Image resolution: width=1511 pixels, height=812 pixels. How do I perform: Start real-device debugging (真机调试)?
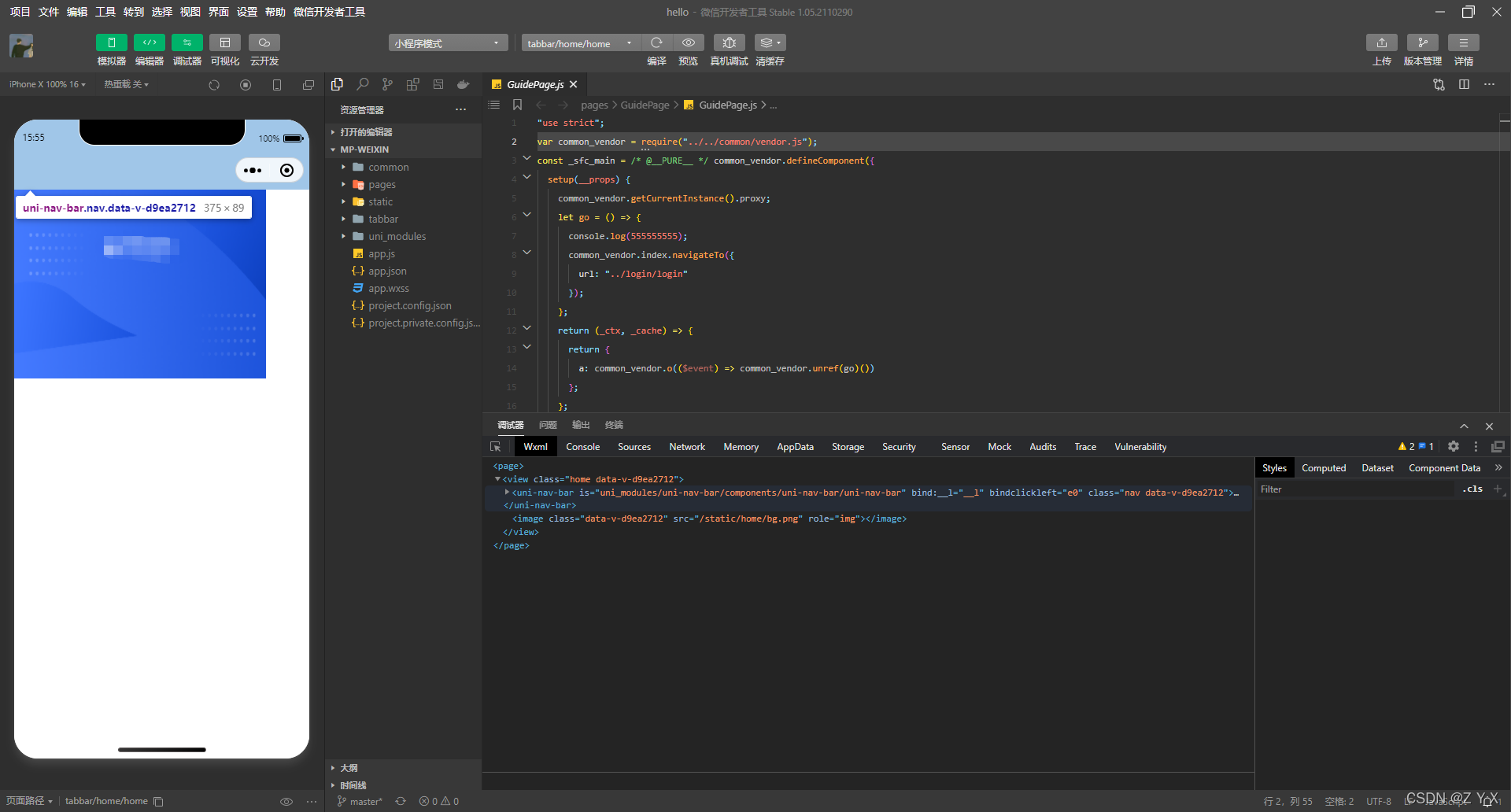[729, 42]
